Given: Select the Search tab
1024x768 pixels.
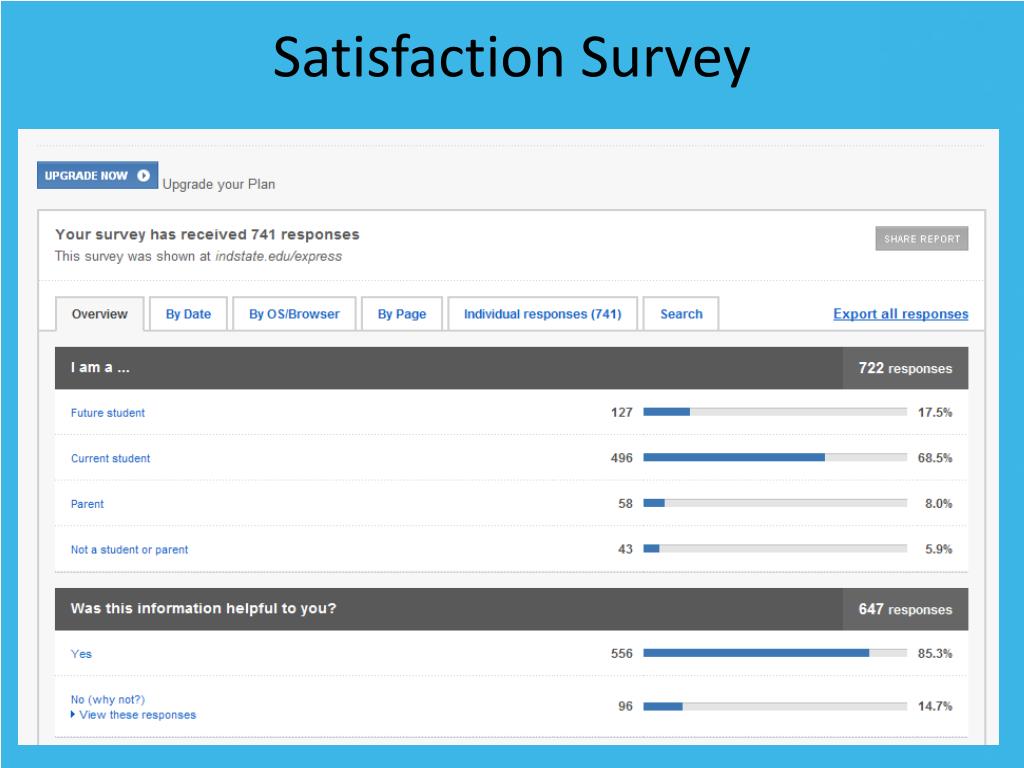Looking at the screenshot, I should 681,314.
